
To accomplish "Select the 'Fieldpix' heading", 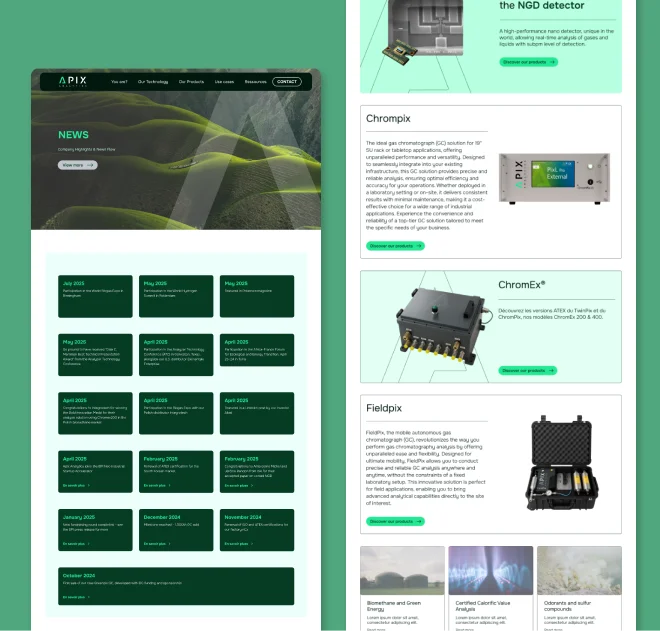I will [384, 408].
